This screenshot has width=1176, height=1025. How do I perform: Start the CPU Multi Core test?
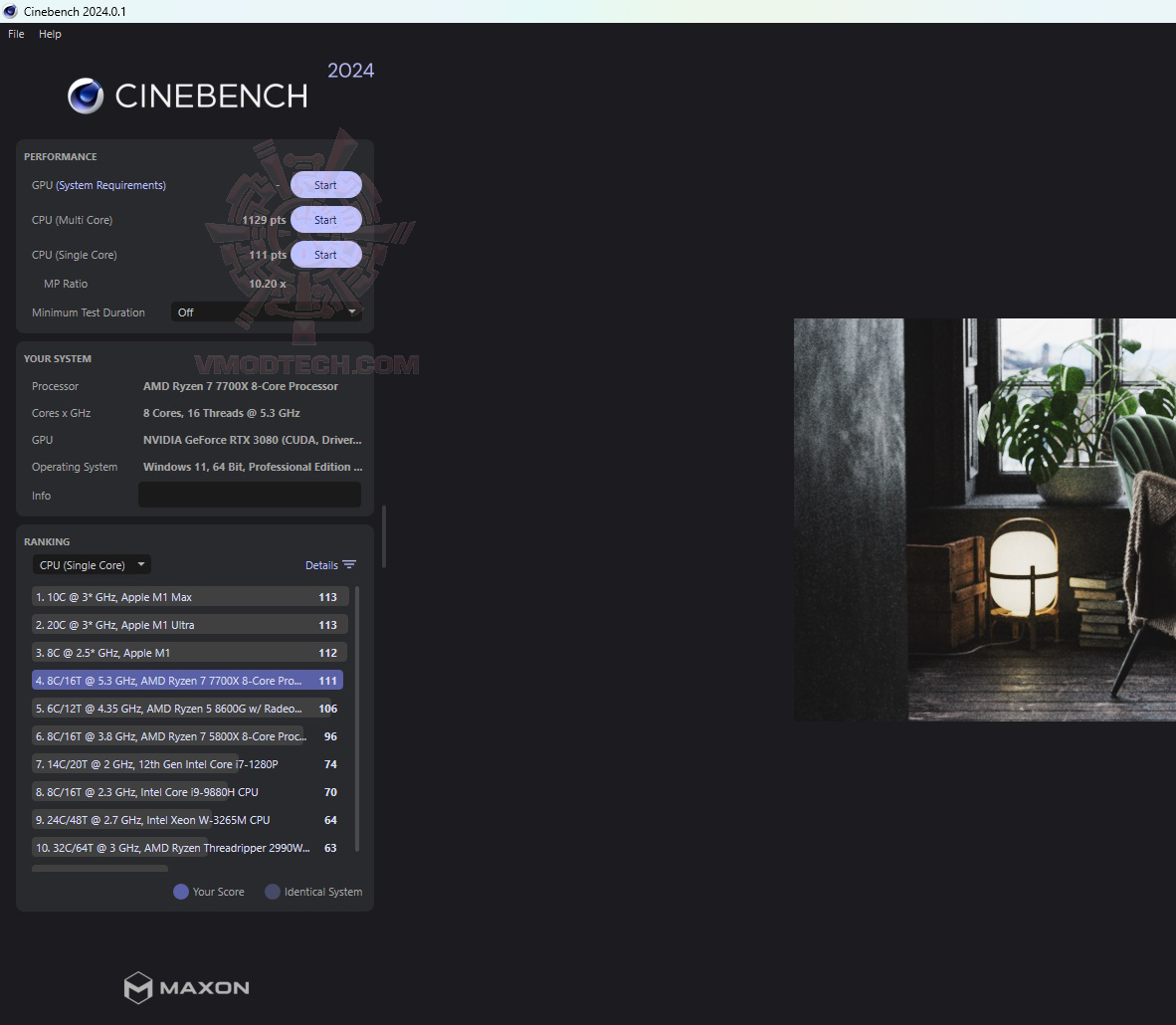325,220
